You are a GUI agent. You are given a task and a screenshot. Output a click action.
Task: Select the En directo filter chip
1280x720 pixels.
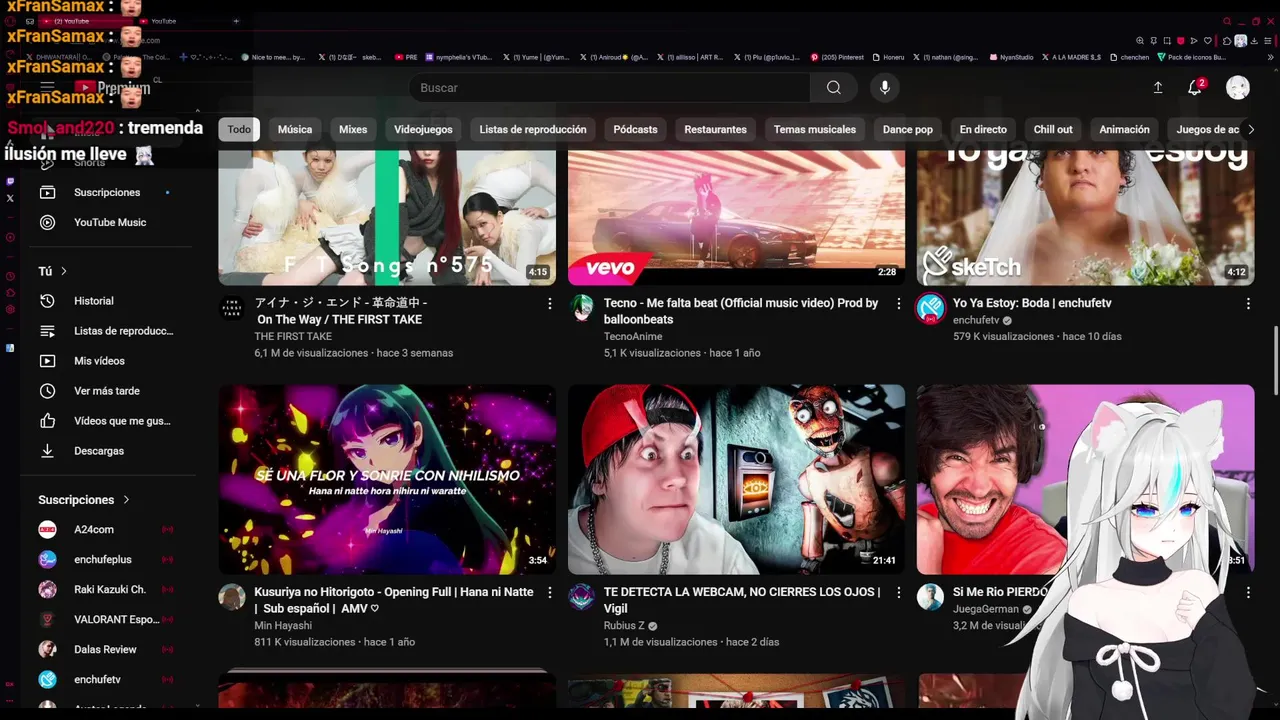click(983, 129)
